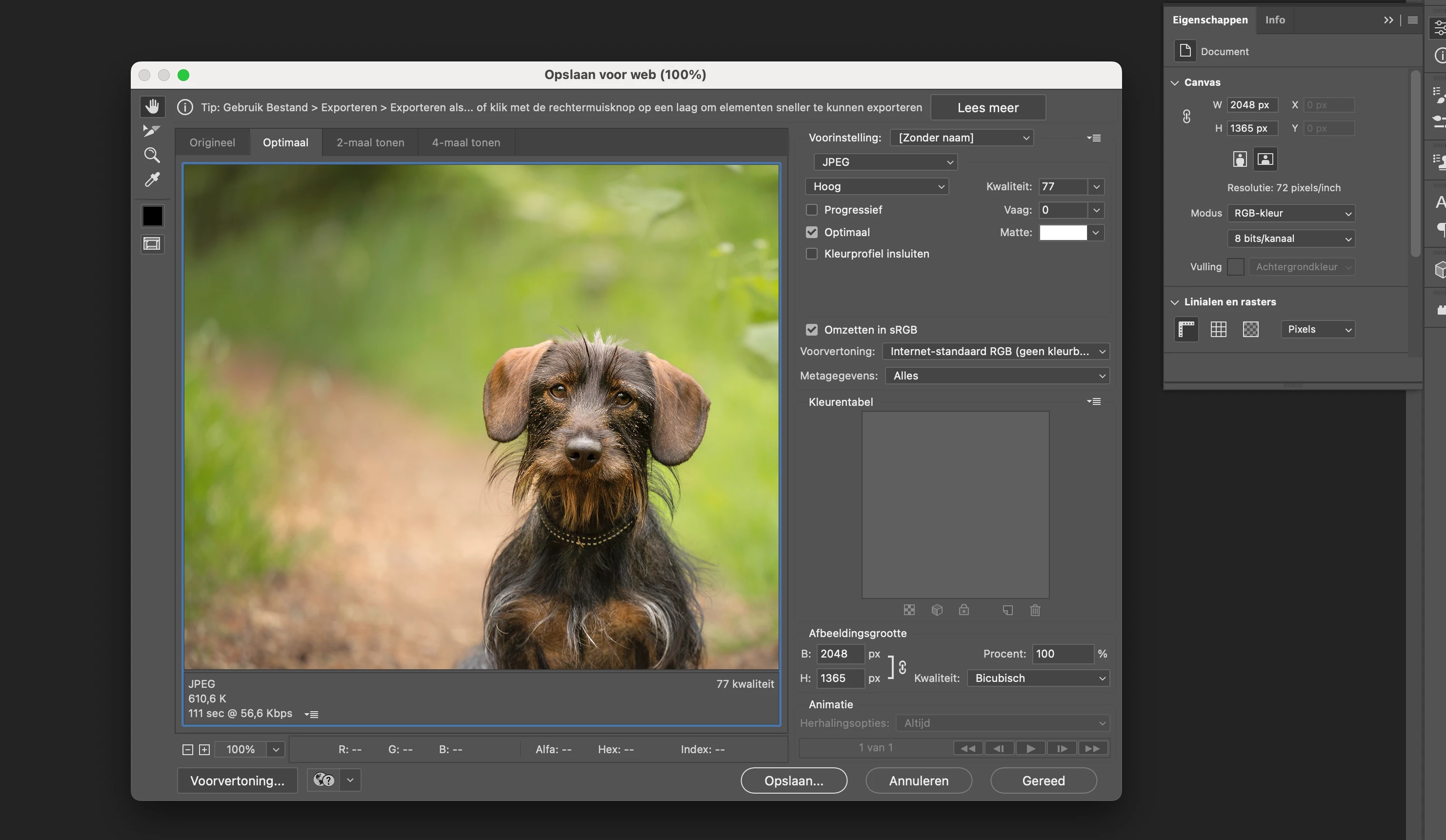Toggle slice visibility icon

[x=152, y=244]
